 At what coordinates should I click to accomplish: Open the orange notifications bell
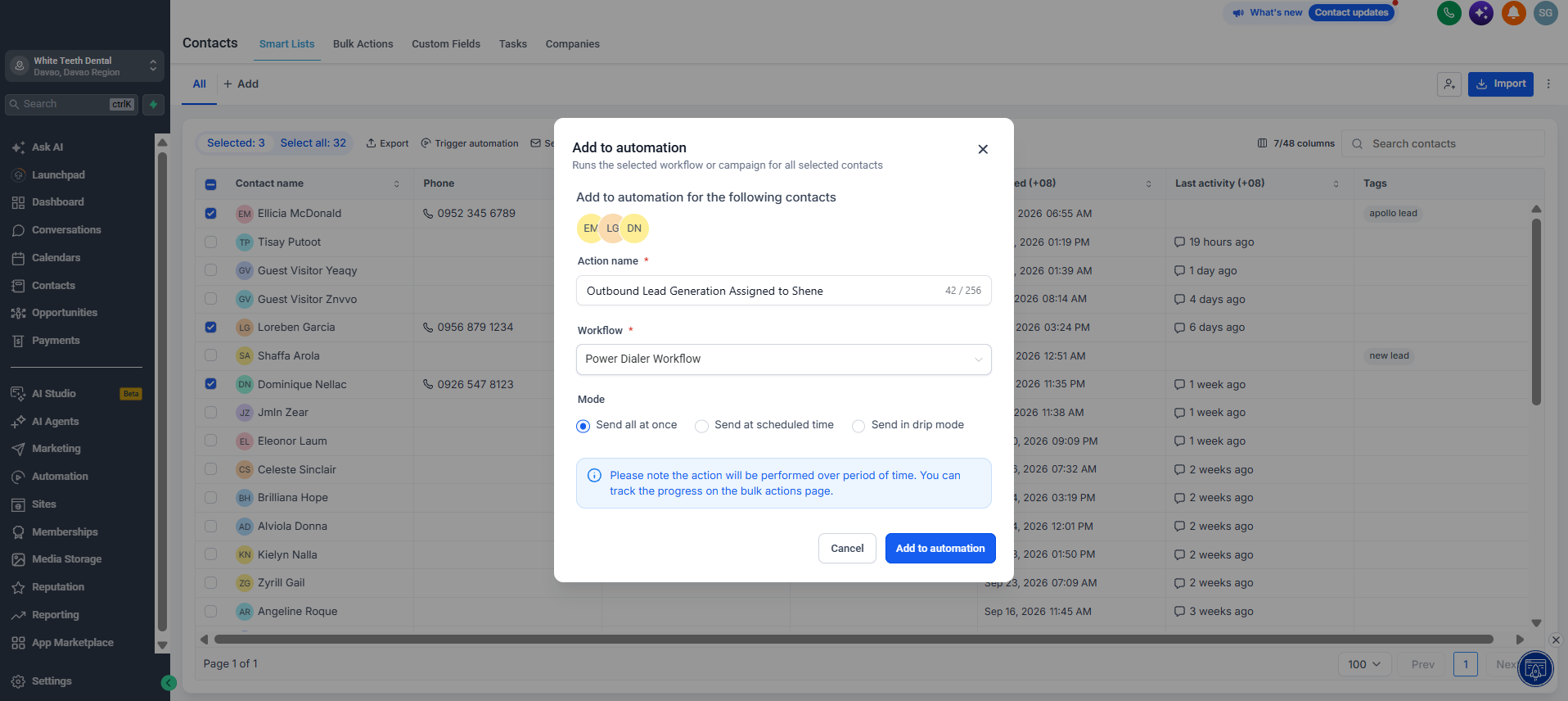(x=1513, y=13)
